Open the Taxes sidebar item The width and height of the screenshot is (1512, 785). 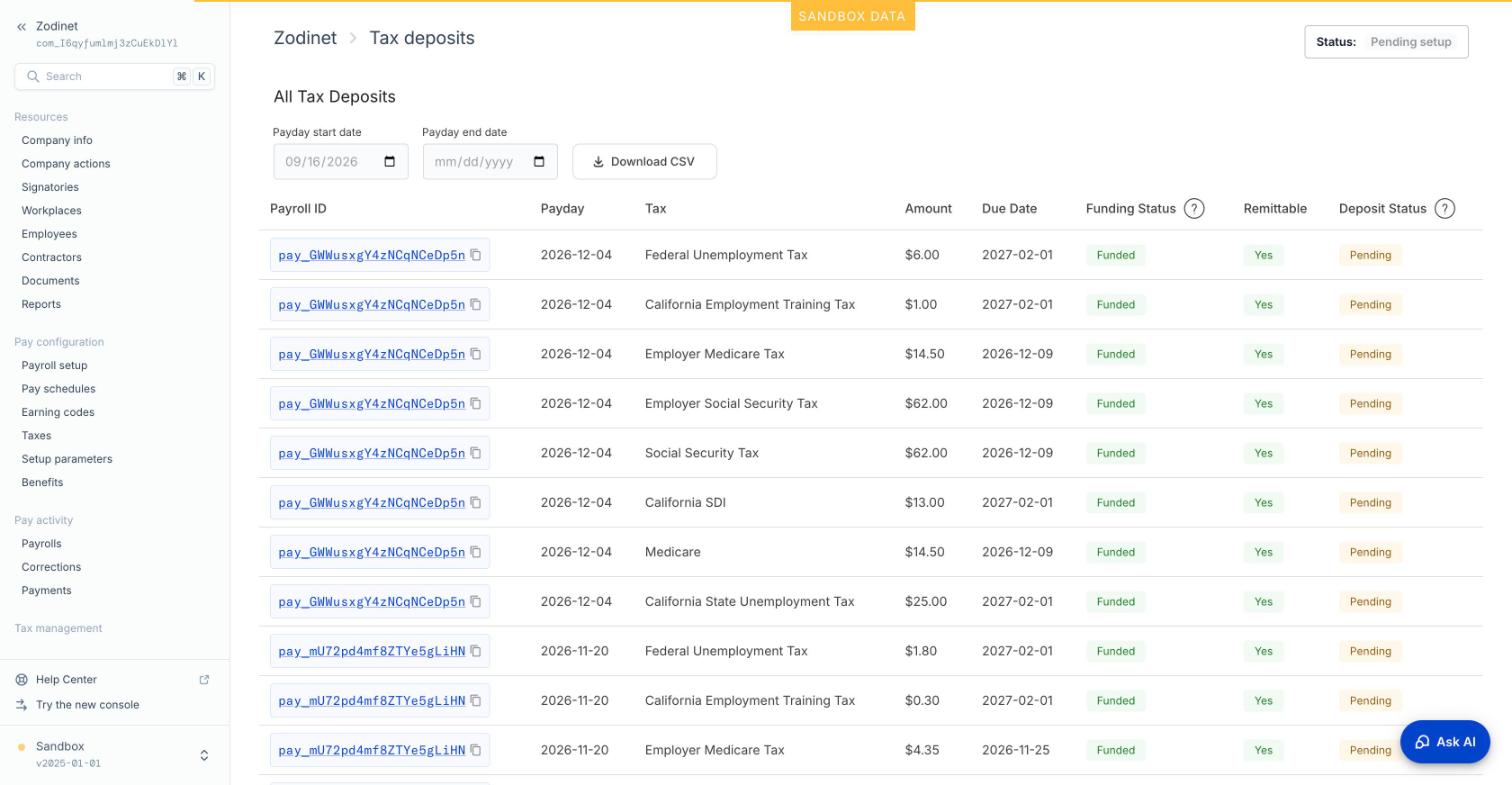36,436
